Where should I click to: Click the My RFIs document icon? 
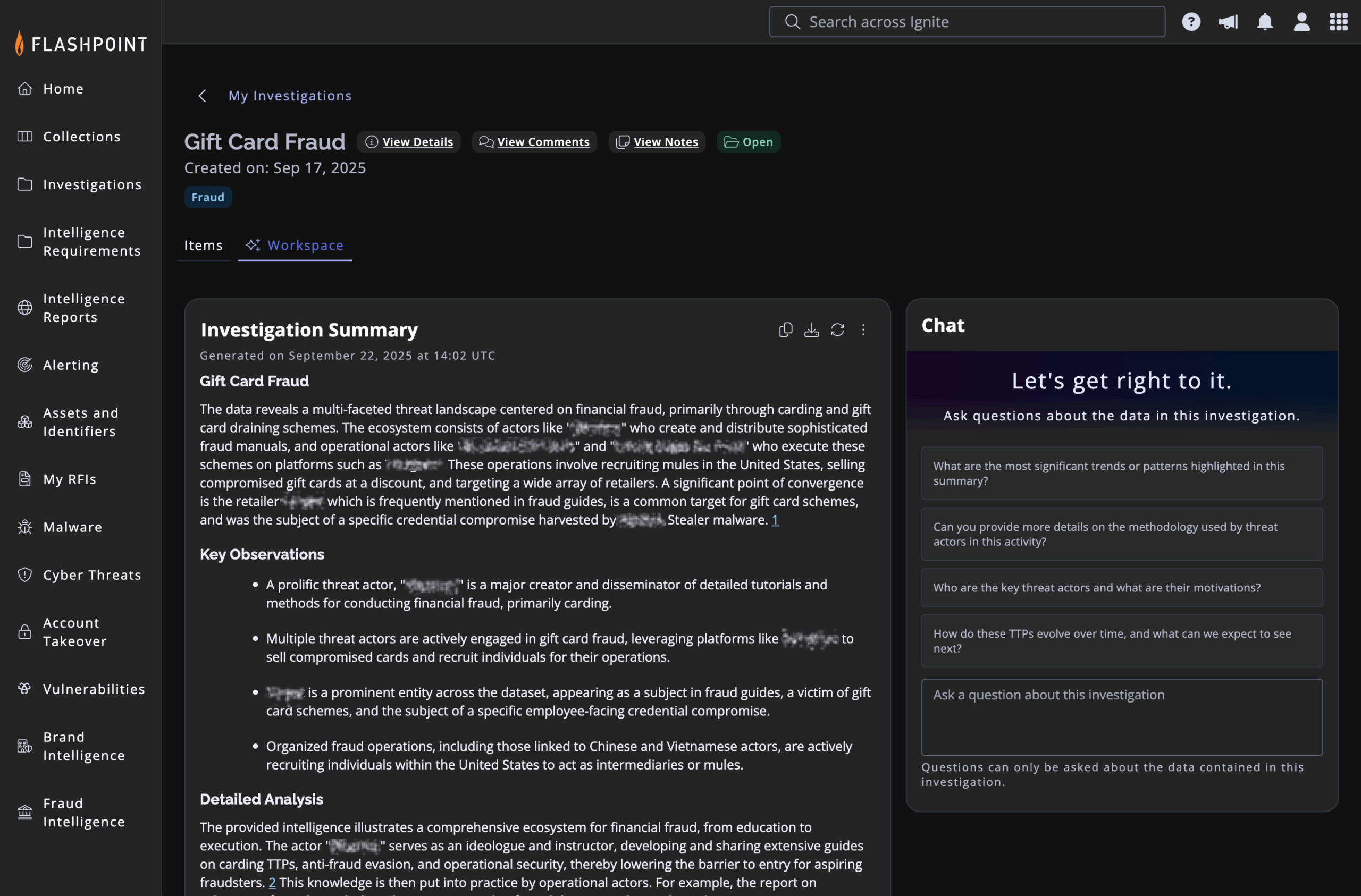[x=24, y=479]
